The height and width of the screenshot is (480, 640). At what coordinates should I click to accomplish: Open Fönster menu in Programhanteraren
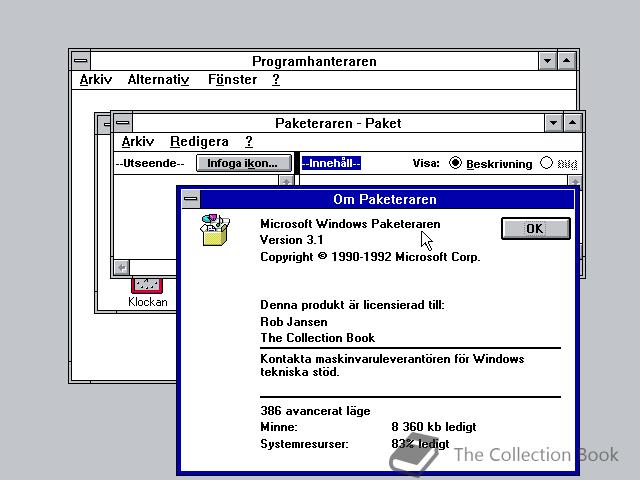tap(233, 79)
